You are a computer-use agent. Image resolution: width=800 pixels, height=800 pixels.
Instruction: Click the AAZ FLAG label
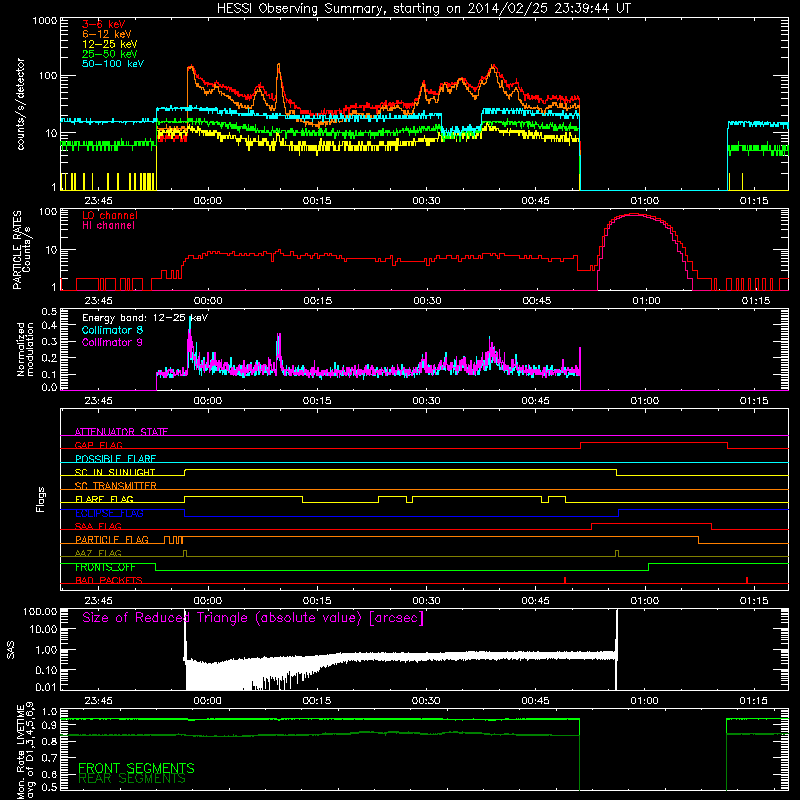tap(98, 553)
